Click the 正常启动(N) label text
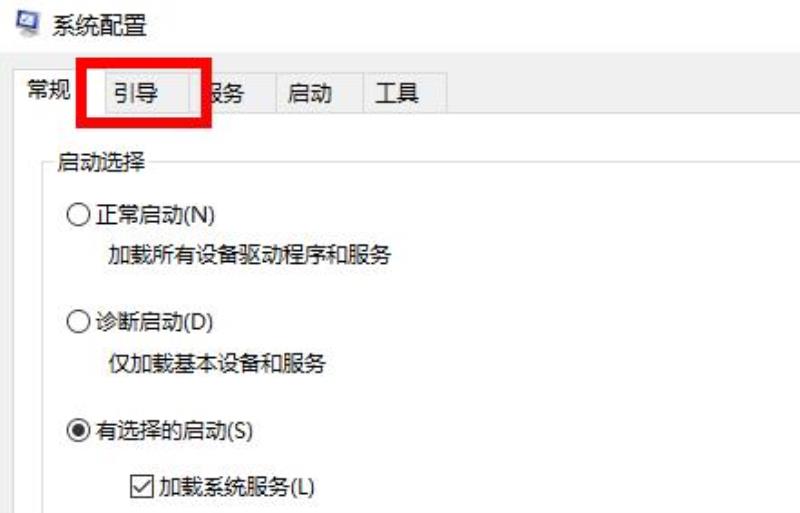 [x=155, y=214]
